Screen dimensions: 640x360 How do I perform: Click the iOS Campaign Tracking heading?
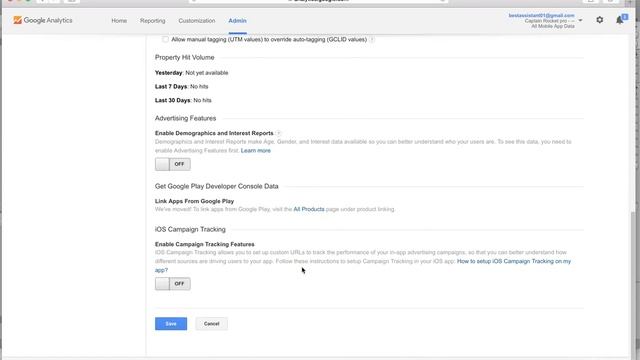tap(190, 229)
